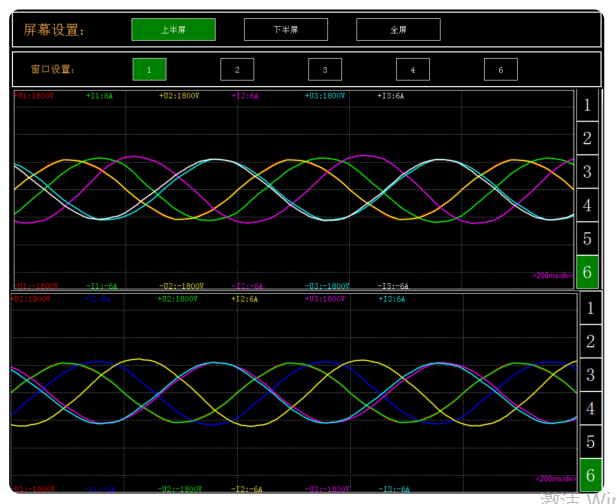The image size is (616, 504).
Task: Choose the 全屏 full screen option
Action: tap(398, 30)
